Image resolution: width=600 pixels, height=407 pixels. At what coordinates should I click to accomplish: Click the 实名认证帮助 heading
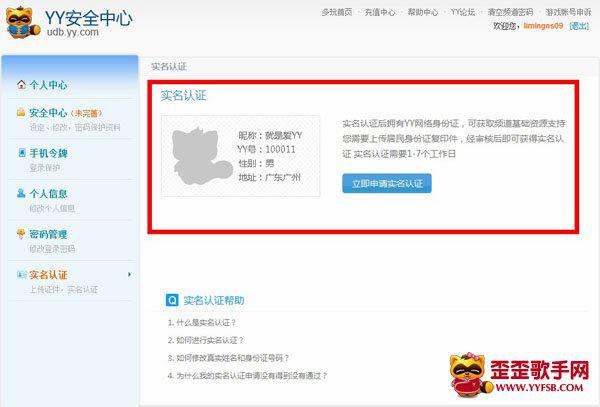214,300
